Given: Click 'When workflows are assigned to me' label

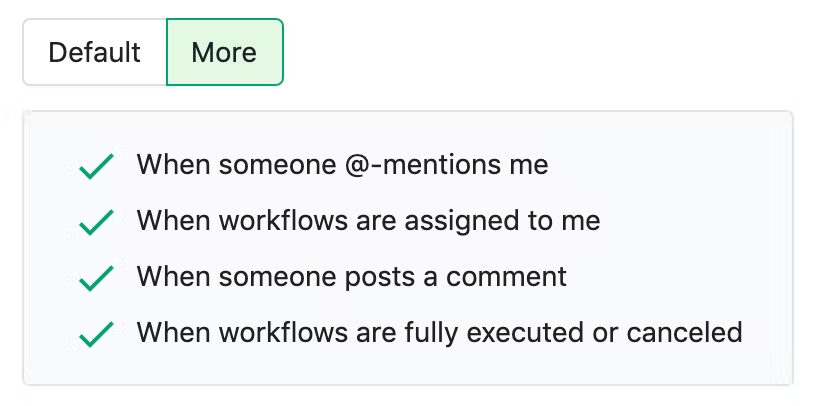Looking at the screenshot, I should [x=368, y=220].
